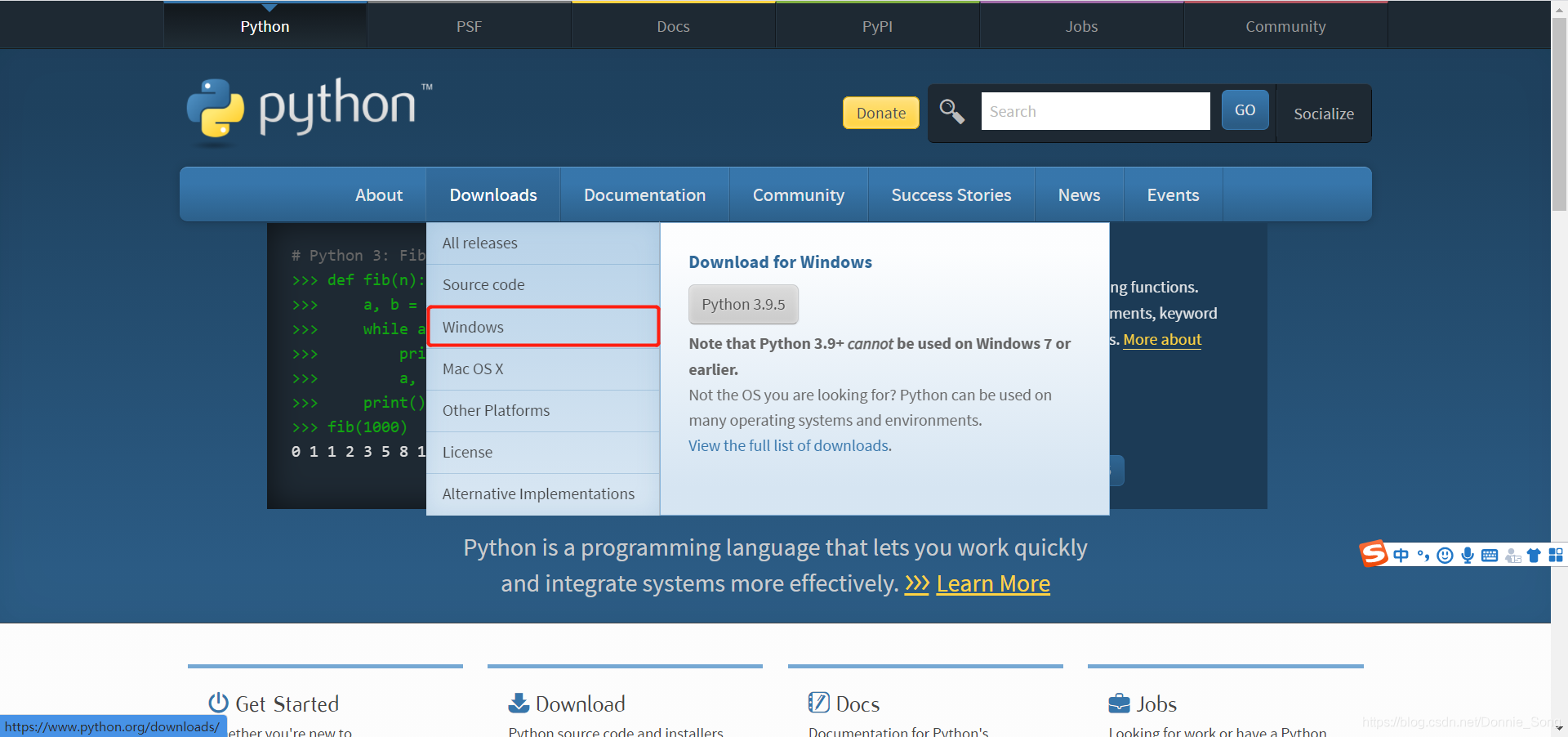Screen dimensions: 1568x737
Task: Open the Documentation navigation menu
Action: (x=645, y=195)
